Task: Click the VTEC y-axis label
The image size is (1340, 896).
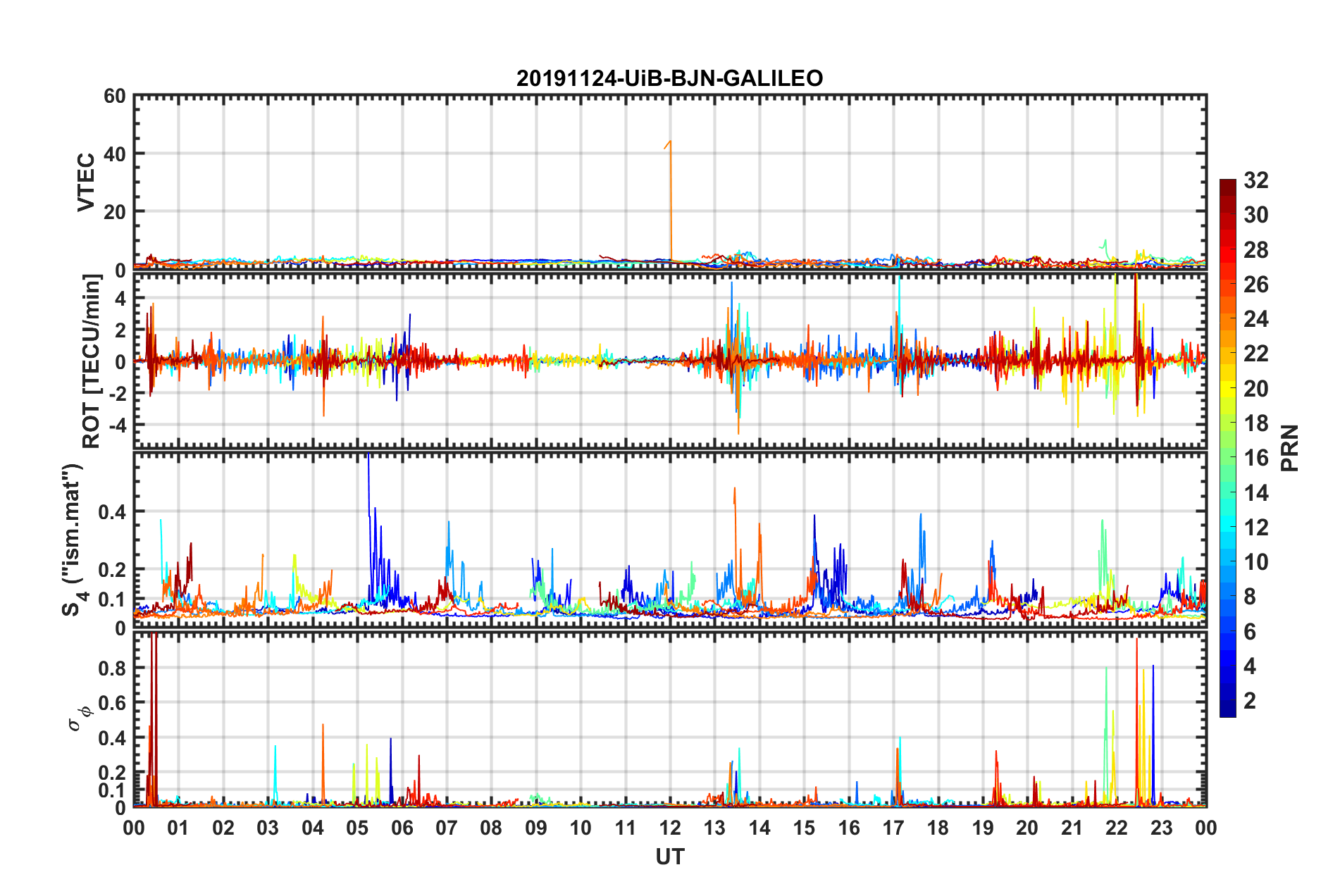Action: click(x=85, y=182)
